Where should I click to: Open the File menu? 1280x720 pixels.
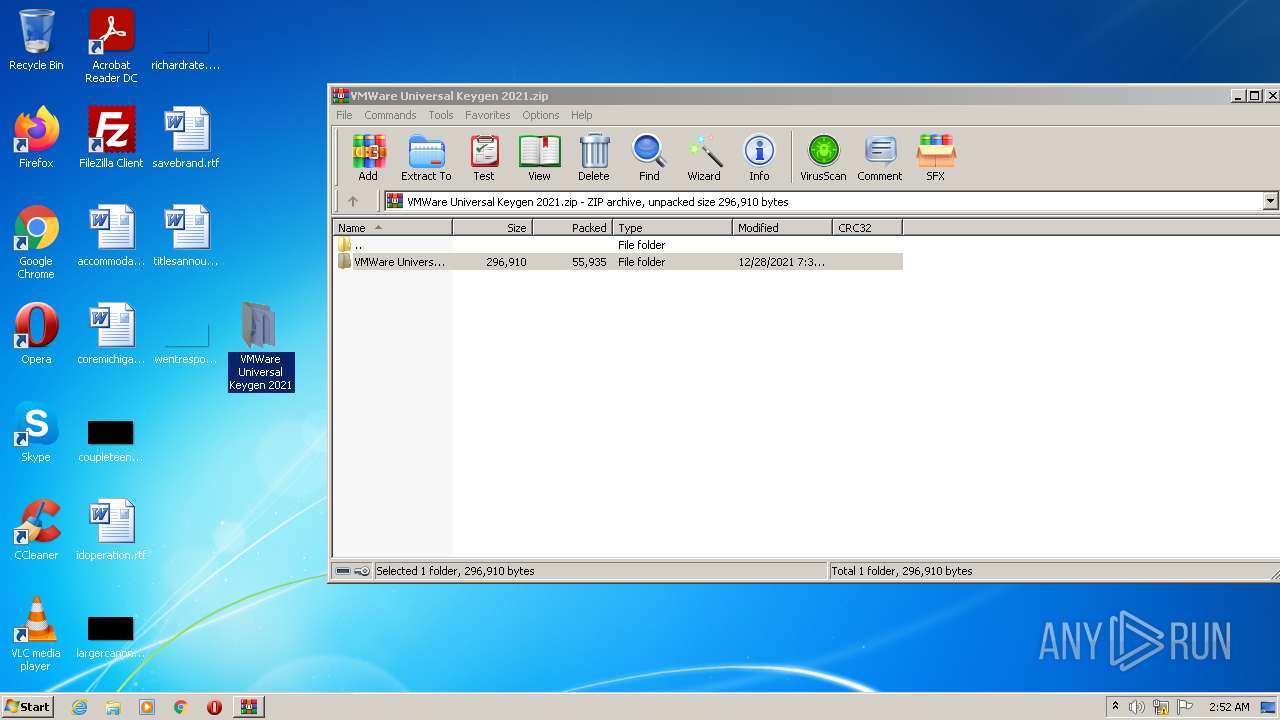[x=344, y=115]
